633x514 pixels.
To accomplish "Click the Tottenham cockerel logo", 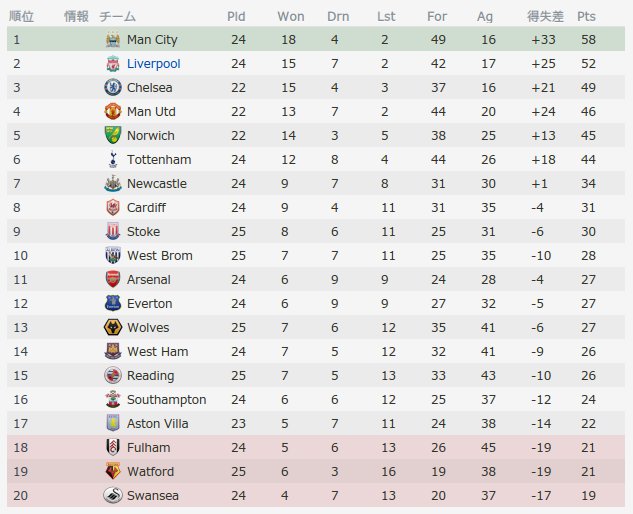I will 113,159.
